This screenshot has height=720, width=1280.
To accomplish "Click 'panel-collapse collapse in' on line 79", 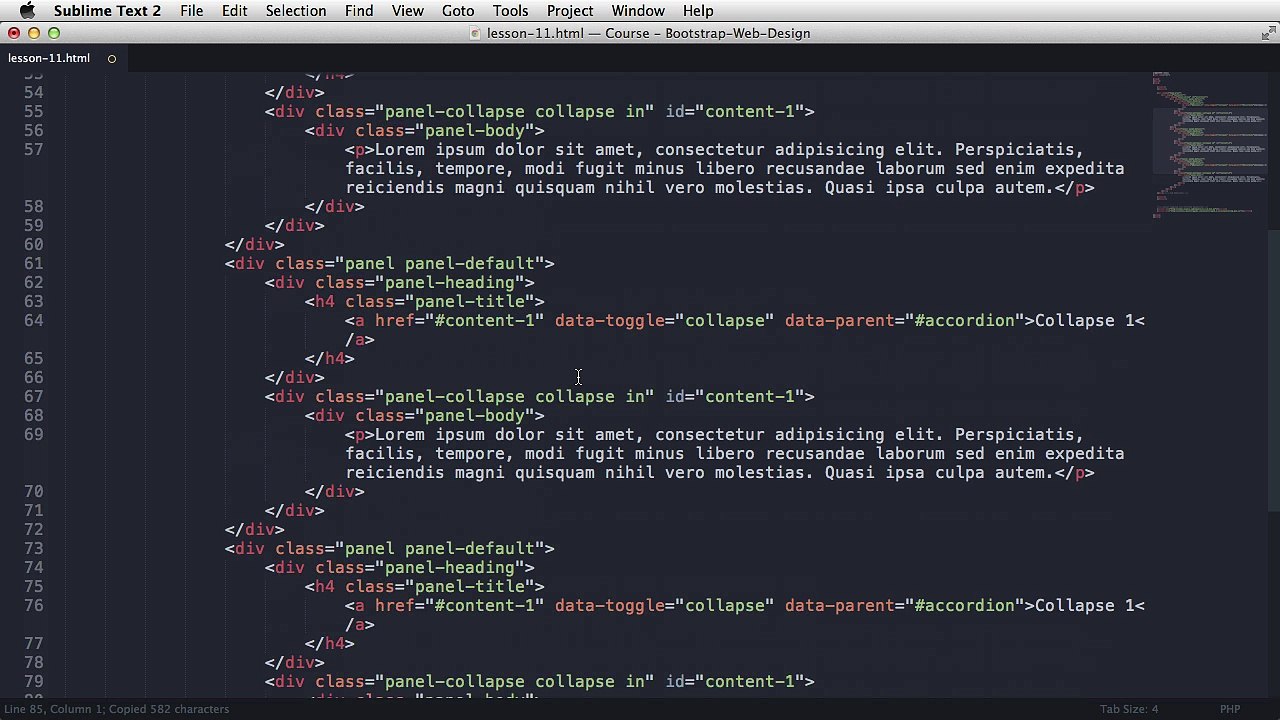I will [514, 682].
